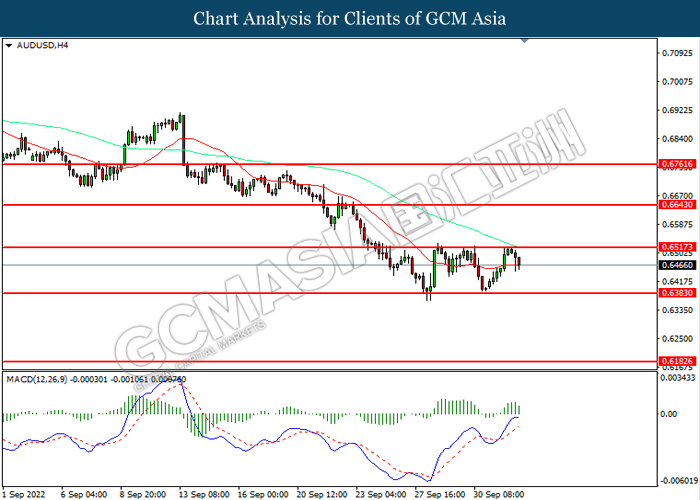Click the MACD zero level 0.00 label
This screenshot has height=500, width=700.
[x=669, y=414]
